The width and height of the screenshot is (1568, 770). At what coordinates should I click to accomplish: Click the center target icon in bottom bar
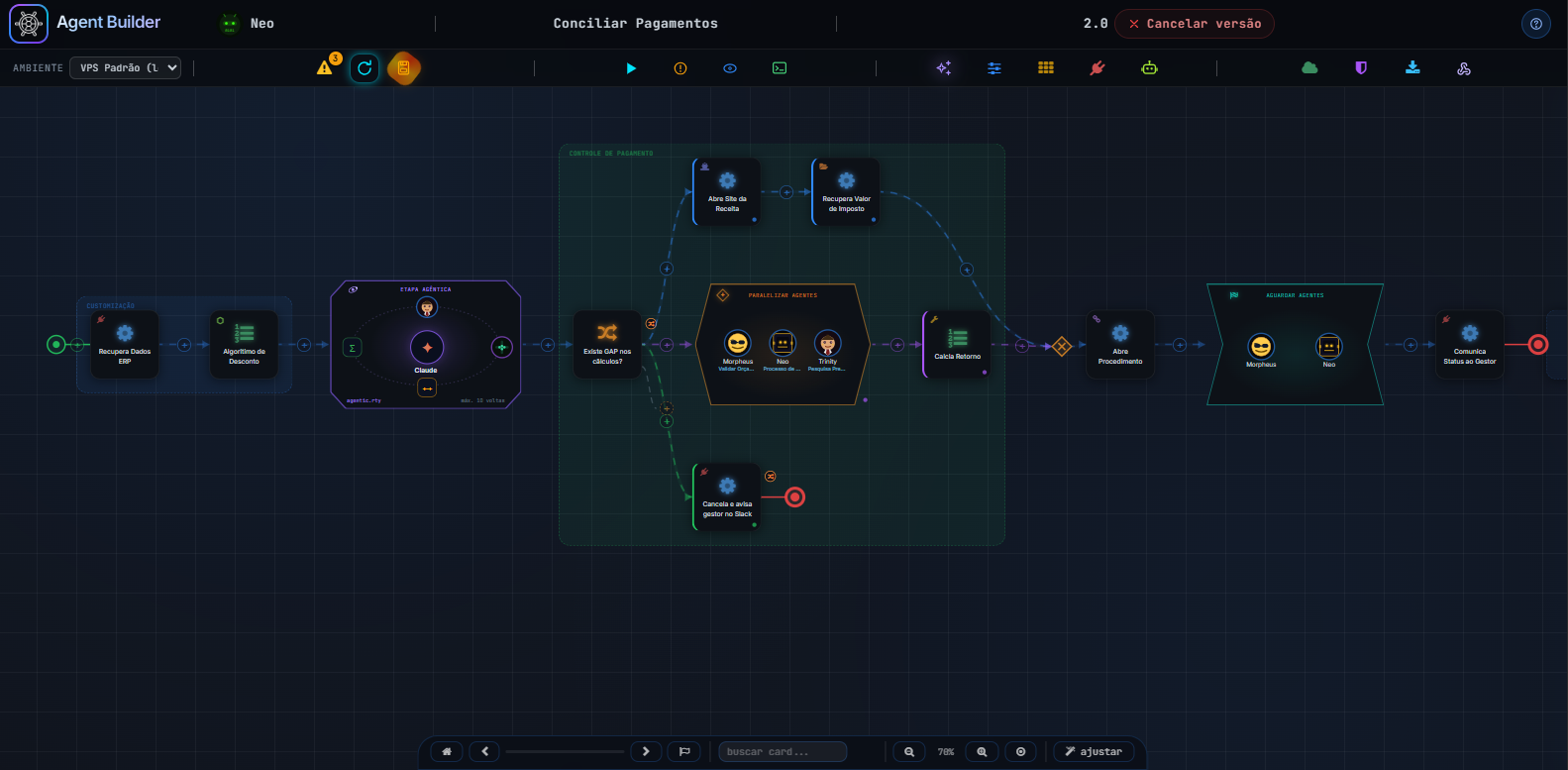pos(1021,751)
